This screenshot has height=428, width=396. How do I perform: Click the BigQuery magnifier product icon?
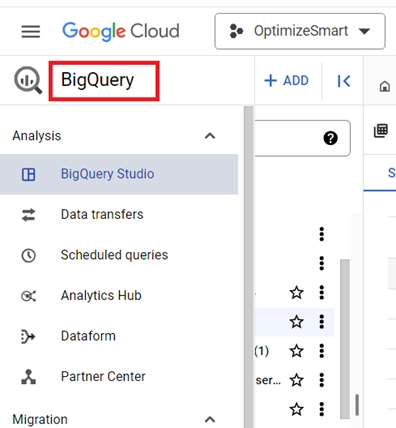pos(28,80)
